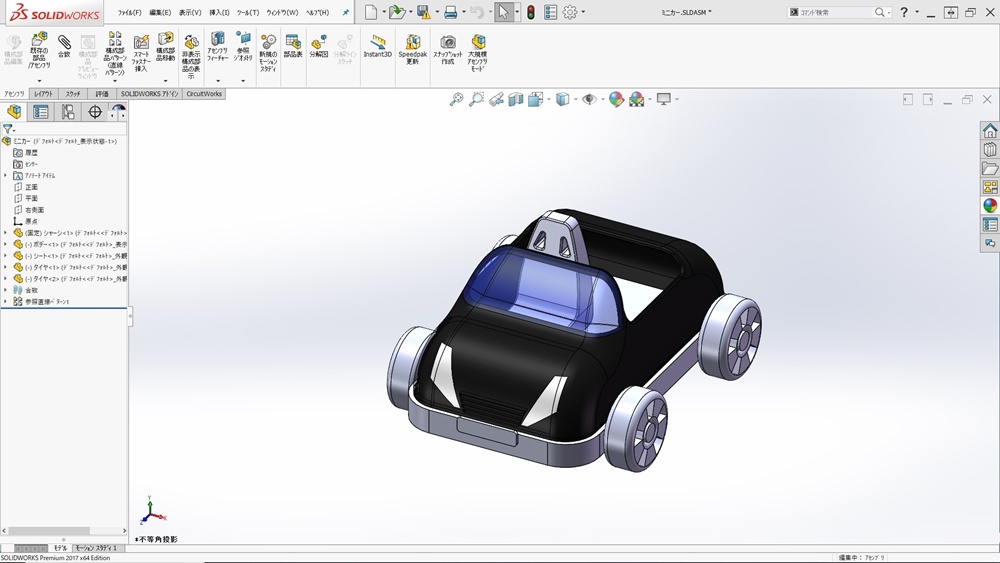Click the Speedpak update icon

(412, 48)
